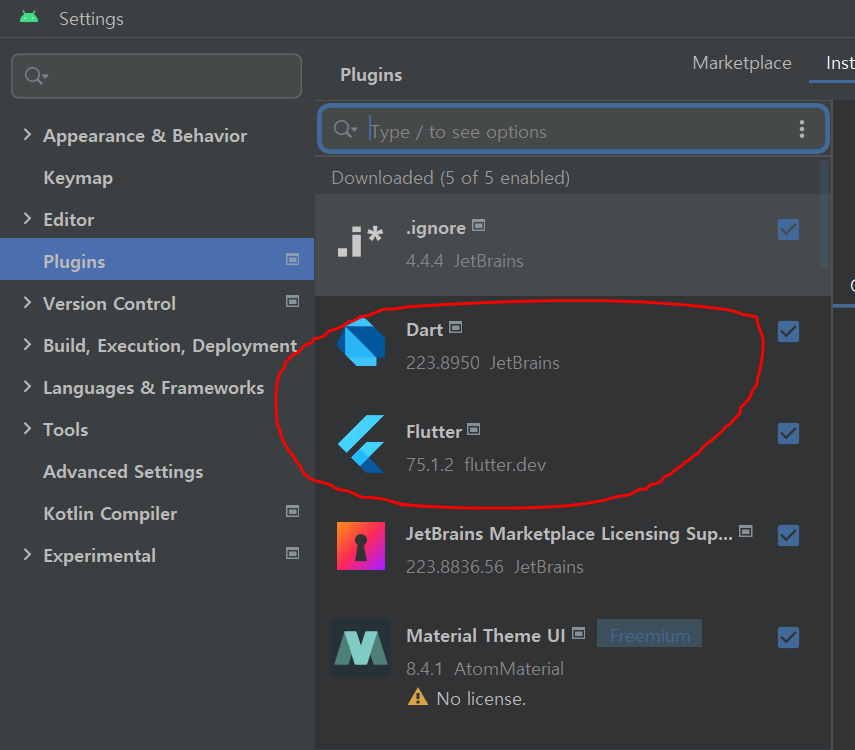
Task: Select the Dart plugin name
Action: pyautogui.click(x=424, y=330)
